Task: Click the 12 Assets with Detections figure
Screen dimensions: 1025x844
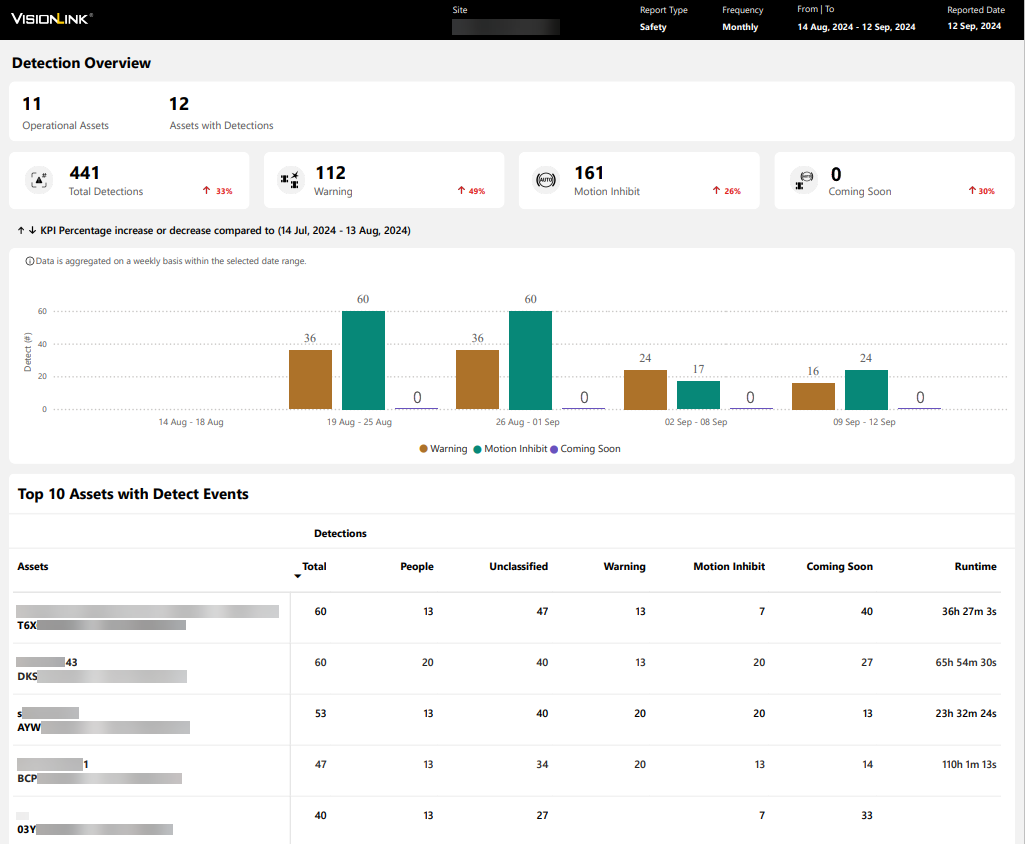Action: (x=179, y=104)
